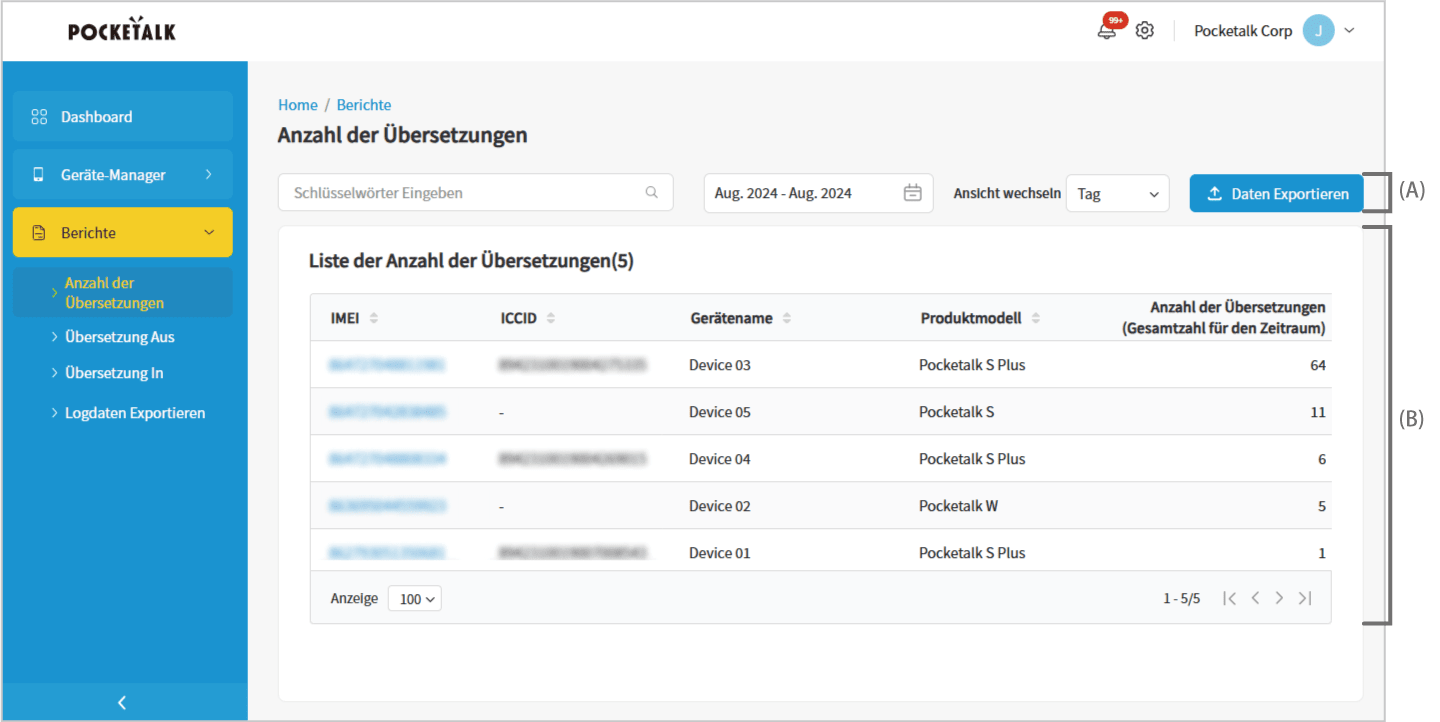Sort by IMEI column arrows

point(374,318)
